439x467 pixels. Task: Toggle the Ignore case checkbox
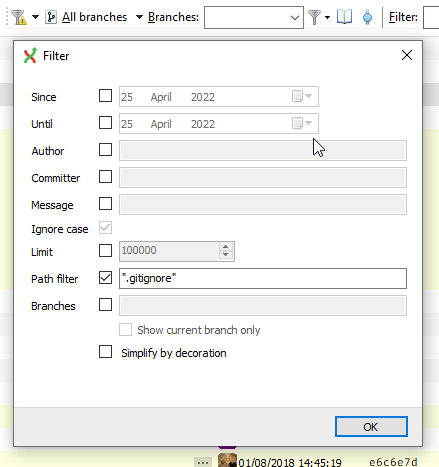click(x=105, y=228)
